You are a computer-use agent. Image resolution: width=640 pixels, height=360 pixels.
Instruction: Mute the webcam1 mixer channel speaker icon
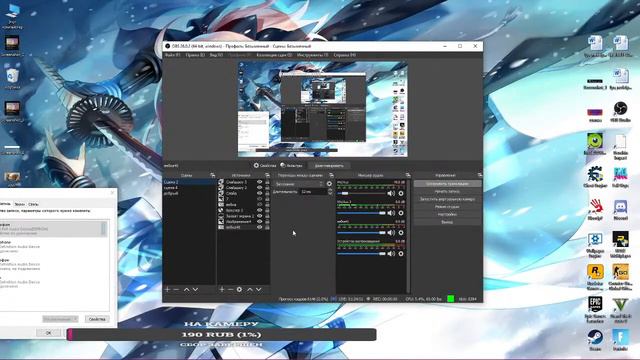[391, 233]
